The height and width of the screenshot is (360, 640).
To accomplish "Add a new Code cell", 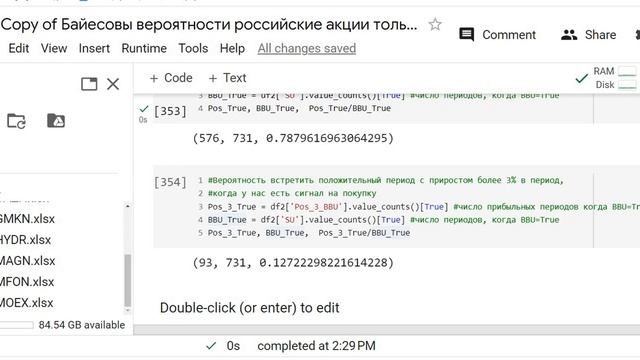I will point(171,78).
